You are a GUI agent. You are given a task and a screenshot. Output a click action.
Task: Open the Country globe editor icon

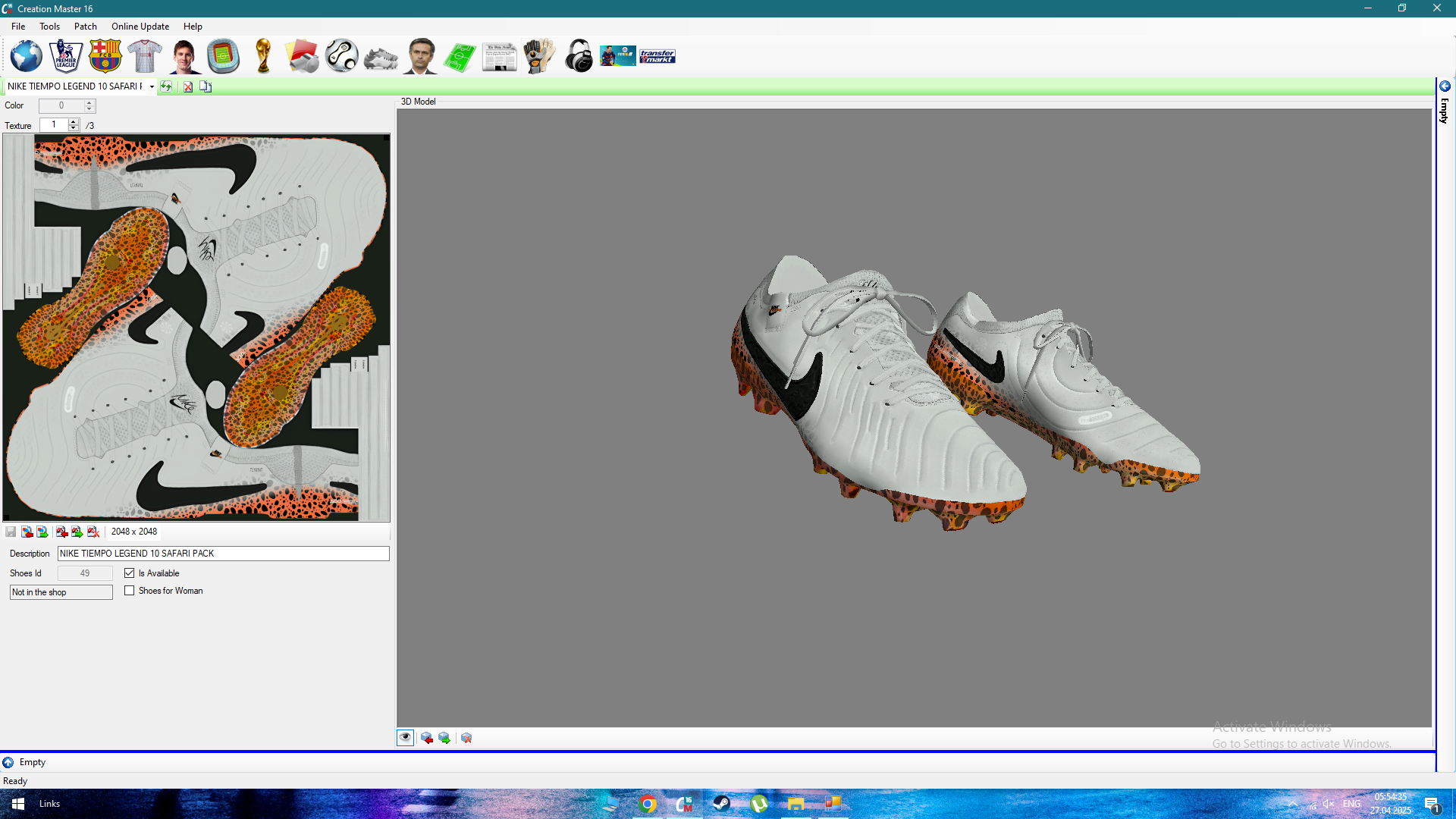pos(26,56)
